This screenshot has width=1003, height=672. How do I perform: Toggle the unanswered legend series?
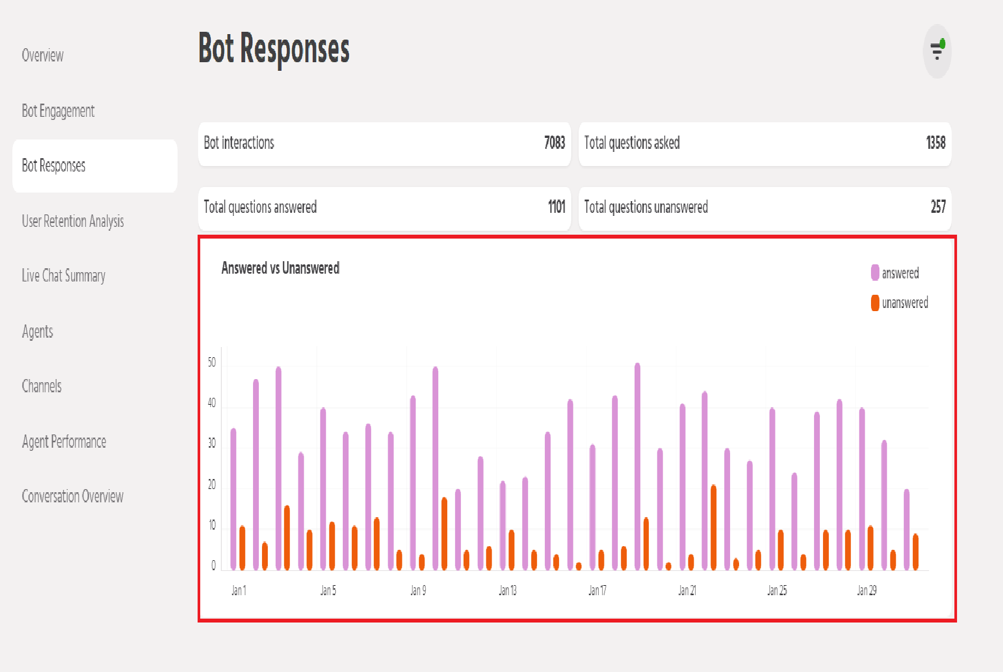(904, 303)
